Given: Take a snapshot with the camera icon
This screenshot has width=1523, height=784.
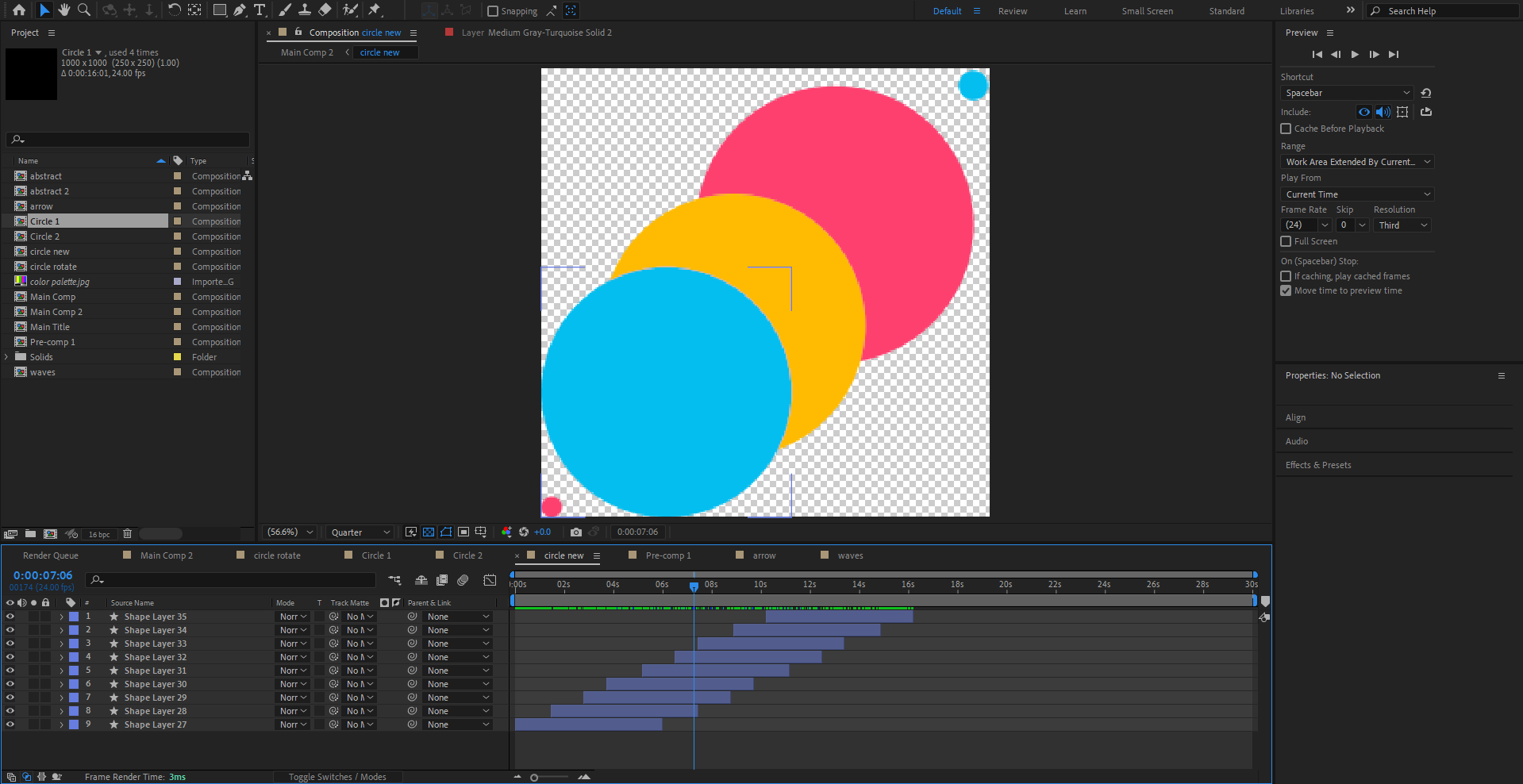Looking at the screenshot, I should tap(576, 532).
